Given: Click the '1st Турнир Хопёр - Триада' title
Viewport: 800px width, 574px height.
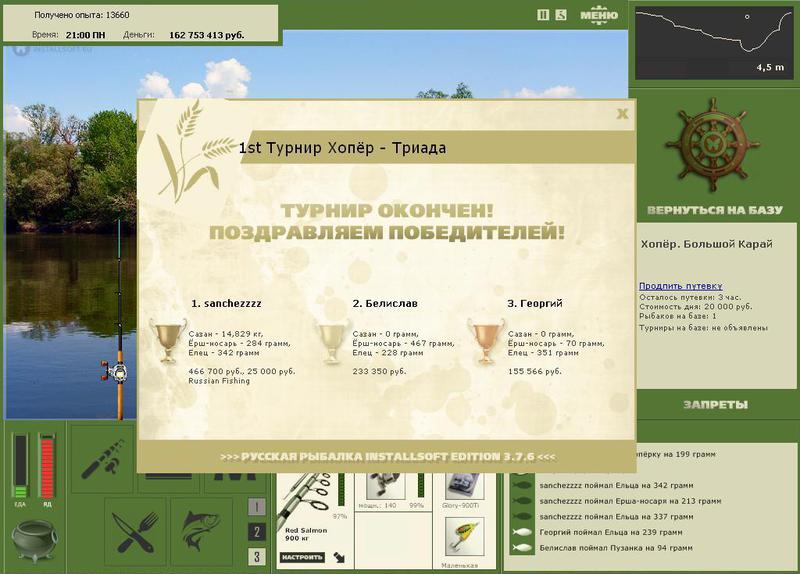Looking at the screenshot, I should click(342, 148).
